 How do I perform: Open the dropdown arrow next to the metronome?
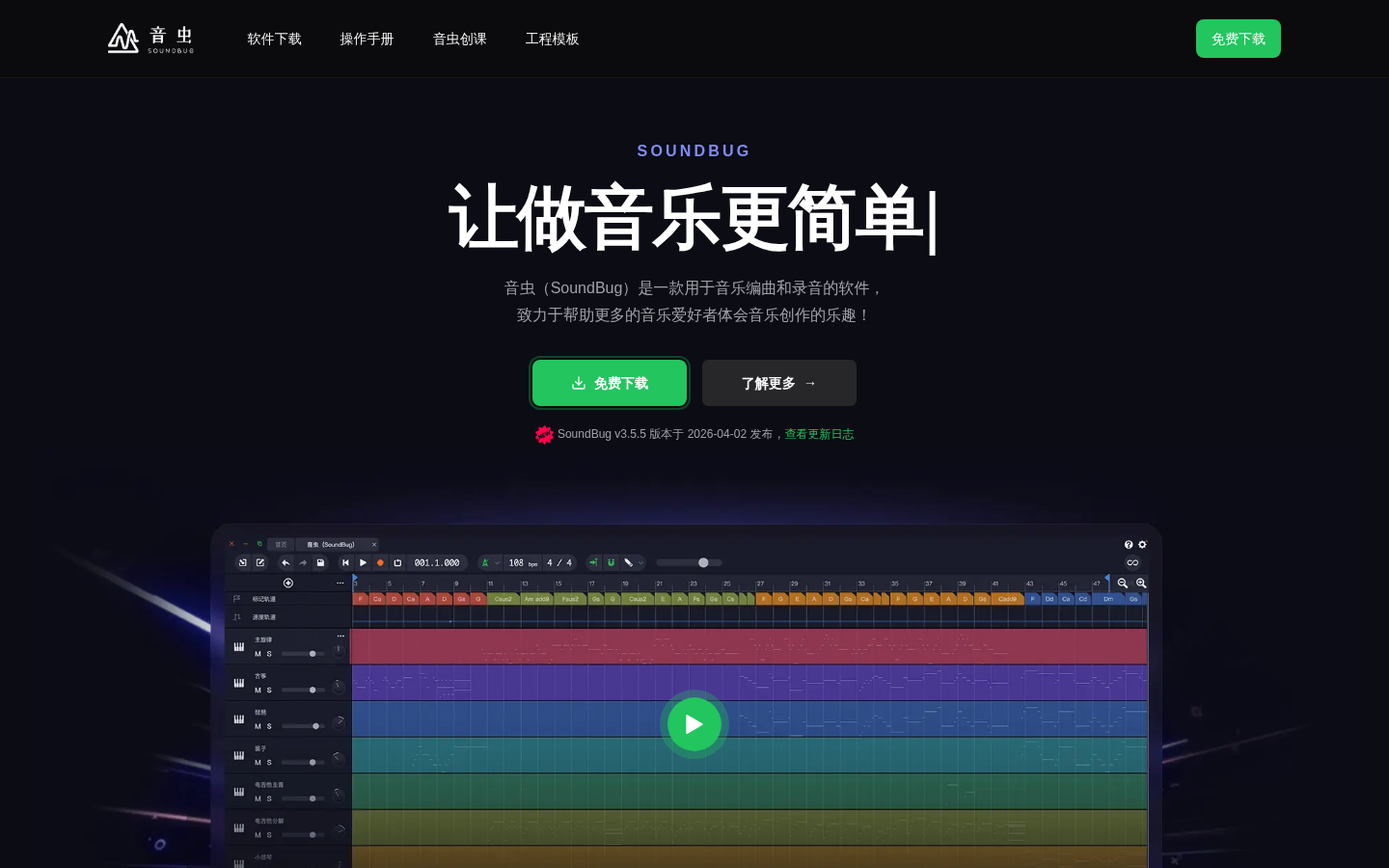coord(498,562)
